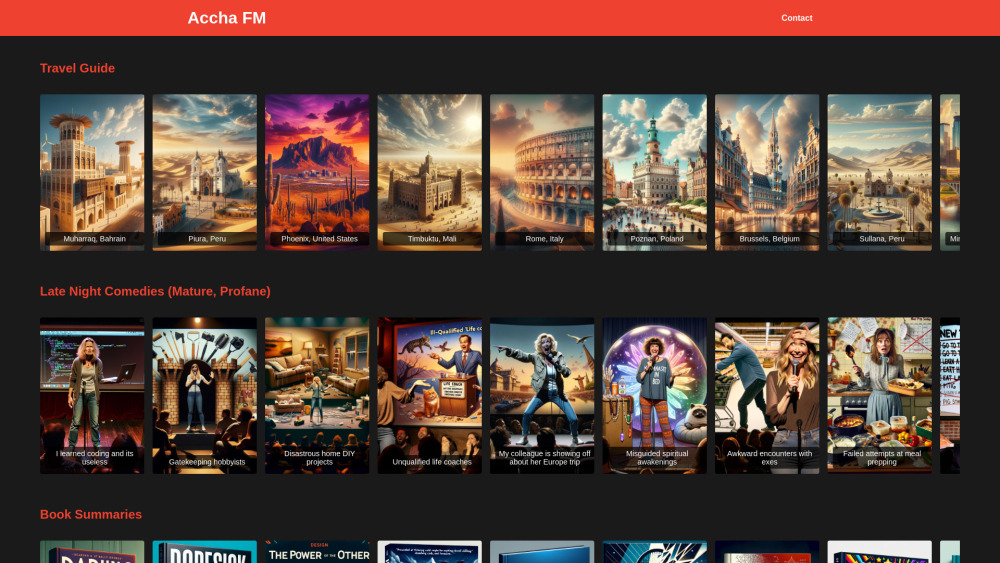The width and height of the screenshot is (1000, 563).
Task: Select the Piura, Peru travel card
Action: tap(204, 172)
